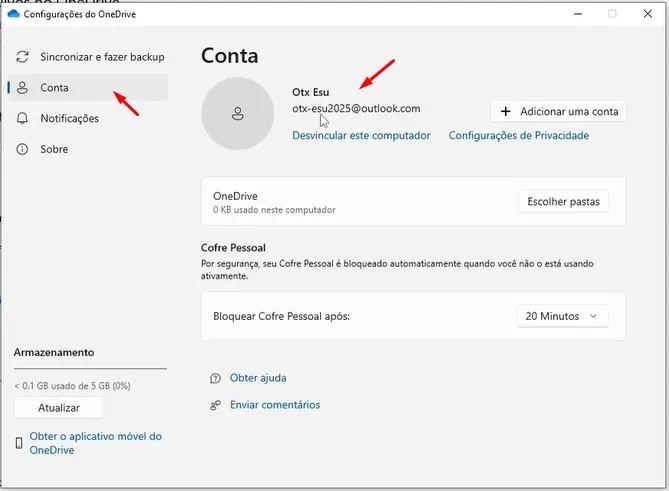Click the round profile avatar picture
This screenshot has height=491, width=669.
[236, 114]
